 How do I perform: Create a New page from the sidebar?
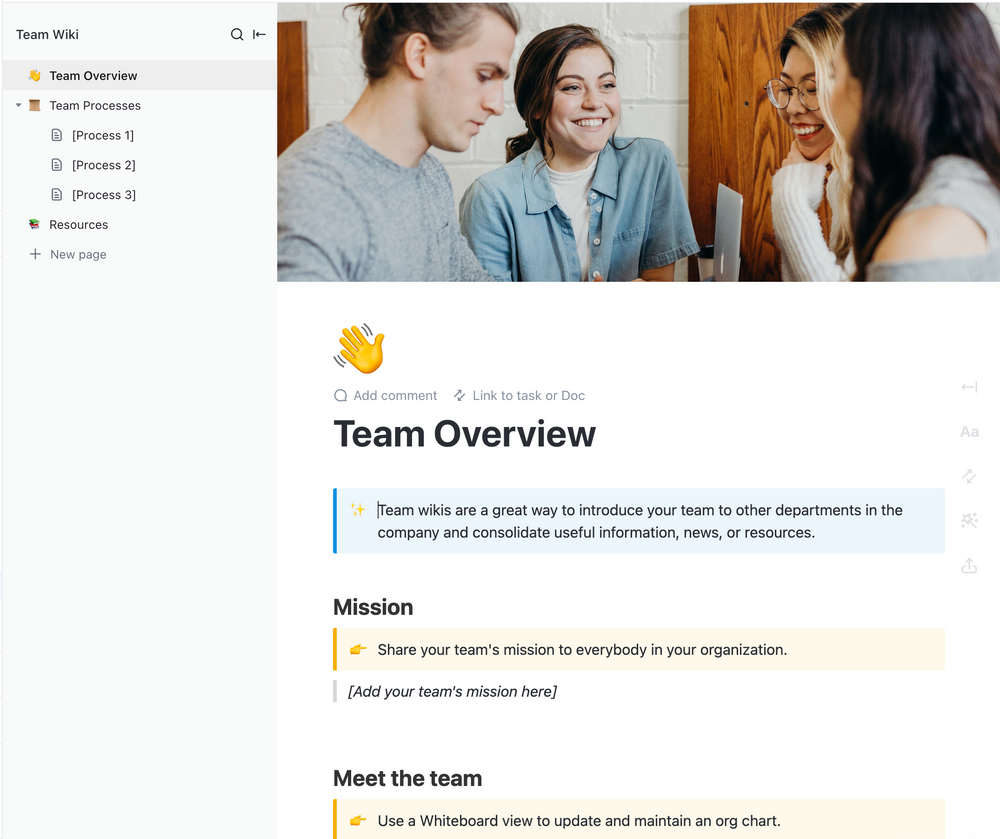pyautogui.click(x=77, y=254)
